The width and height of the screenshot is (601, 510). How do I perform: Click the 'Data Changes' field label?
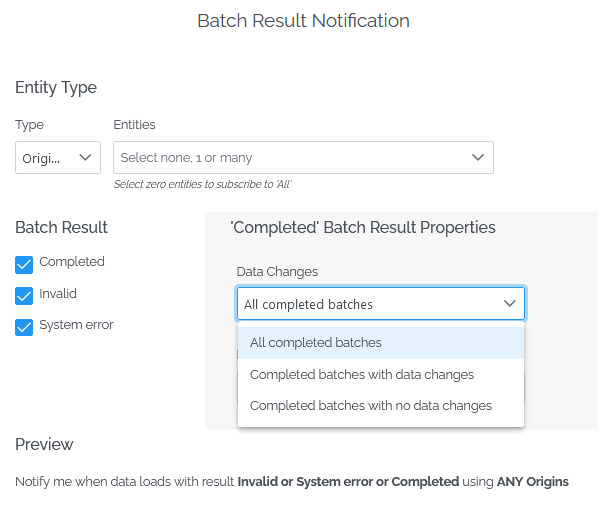[277, 272]
